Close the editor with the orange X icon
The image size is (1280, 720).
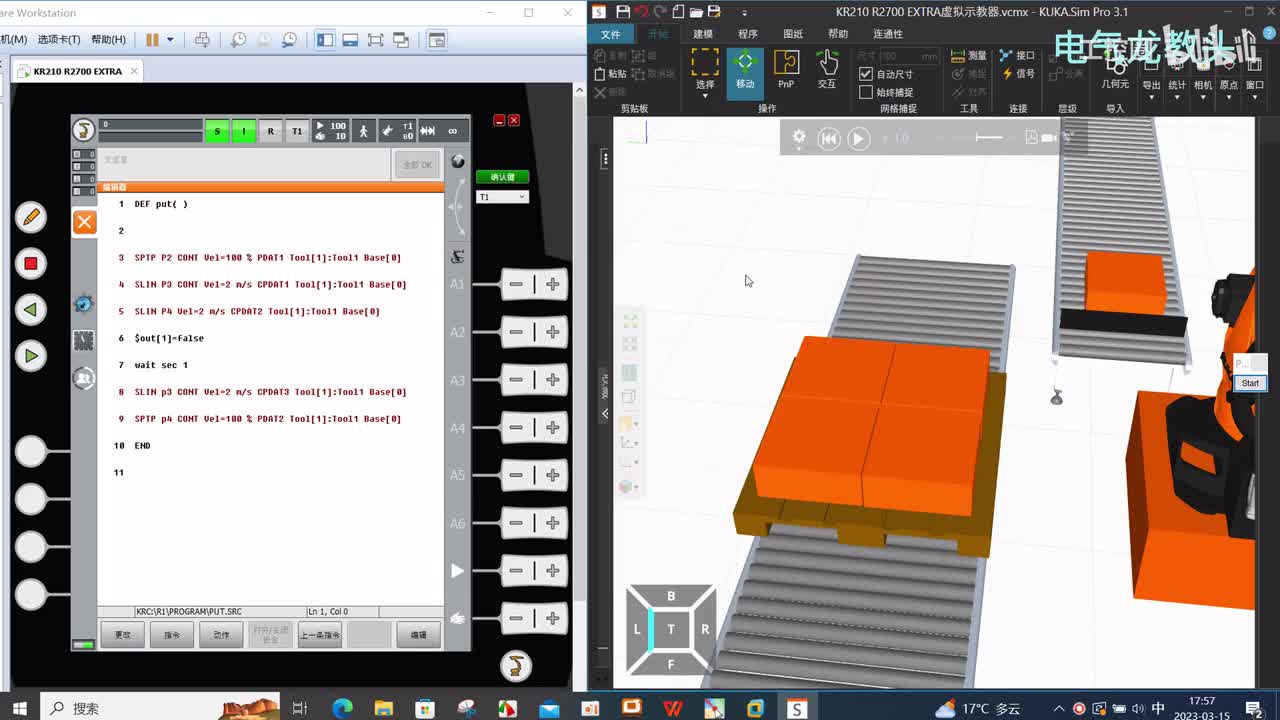coord(85,222)
